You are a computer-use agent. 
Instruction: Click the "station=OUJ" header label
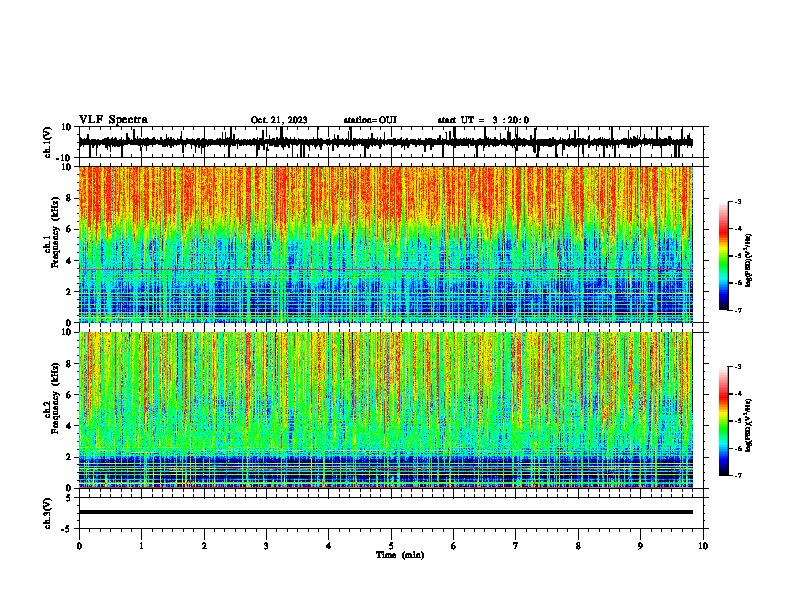[x=370, y=120]
